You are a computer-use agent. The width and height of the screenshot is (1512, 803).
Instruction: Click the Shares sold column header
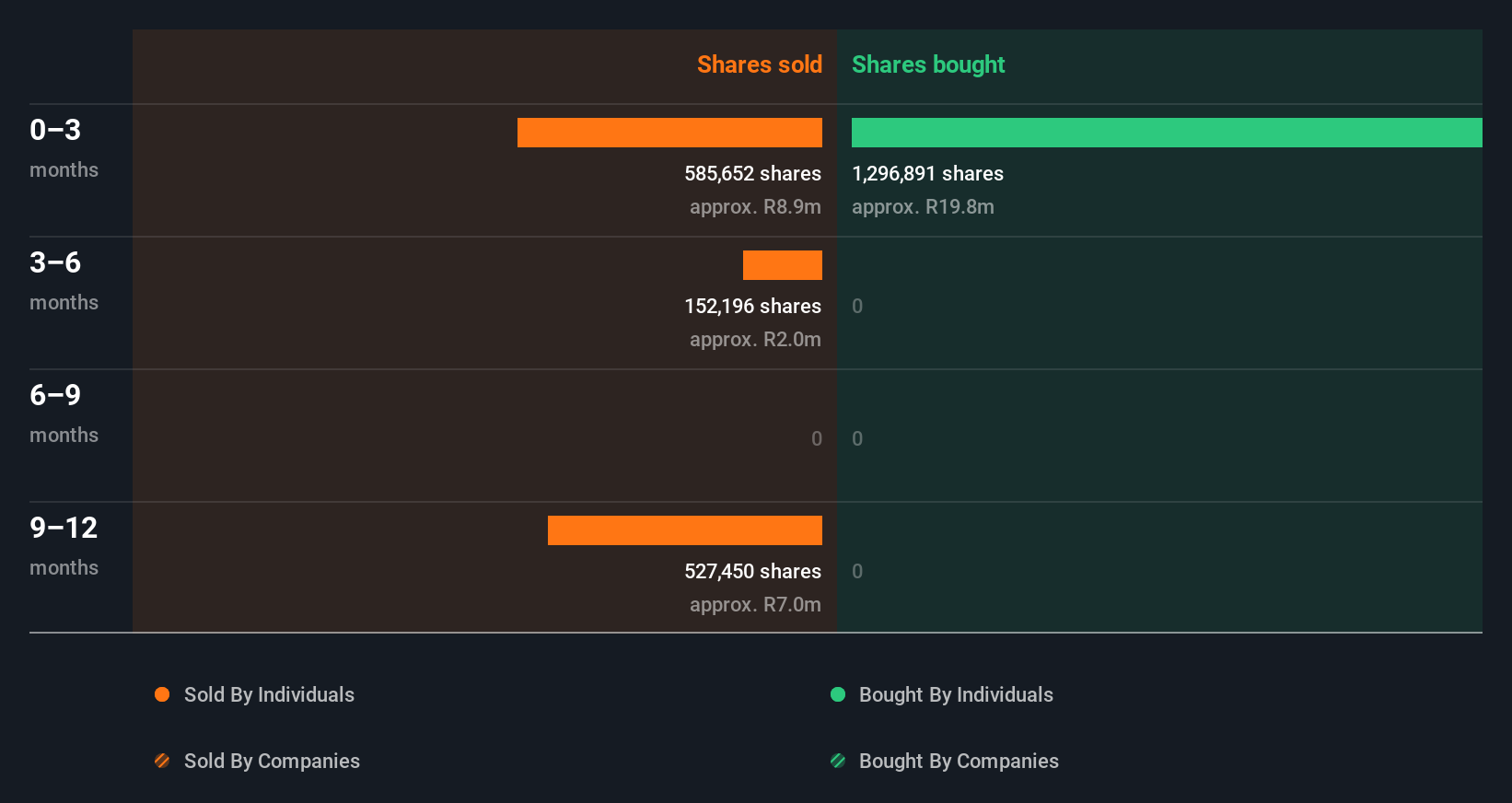pos(759,64)
